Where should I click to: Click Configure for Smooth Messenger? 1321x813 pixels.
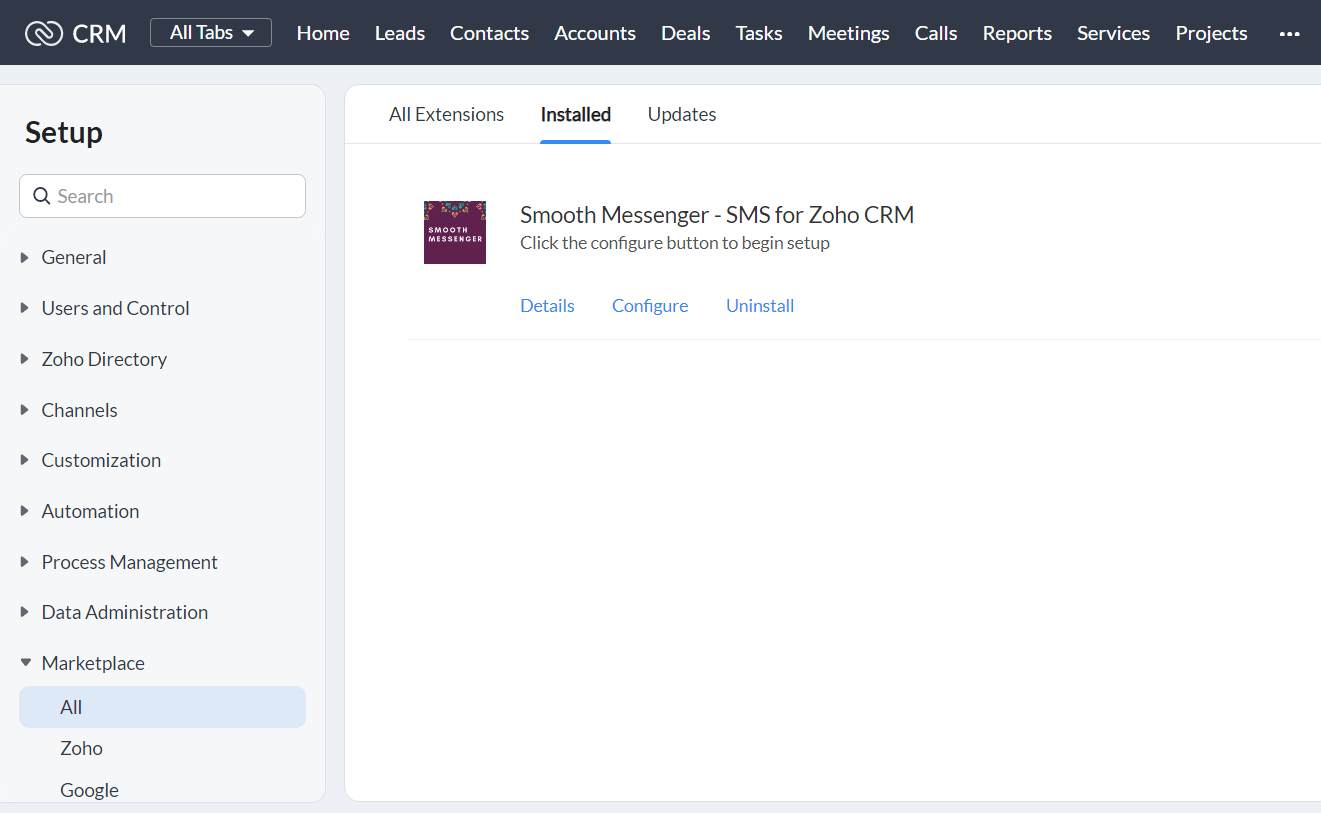point(650,306)
